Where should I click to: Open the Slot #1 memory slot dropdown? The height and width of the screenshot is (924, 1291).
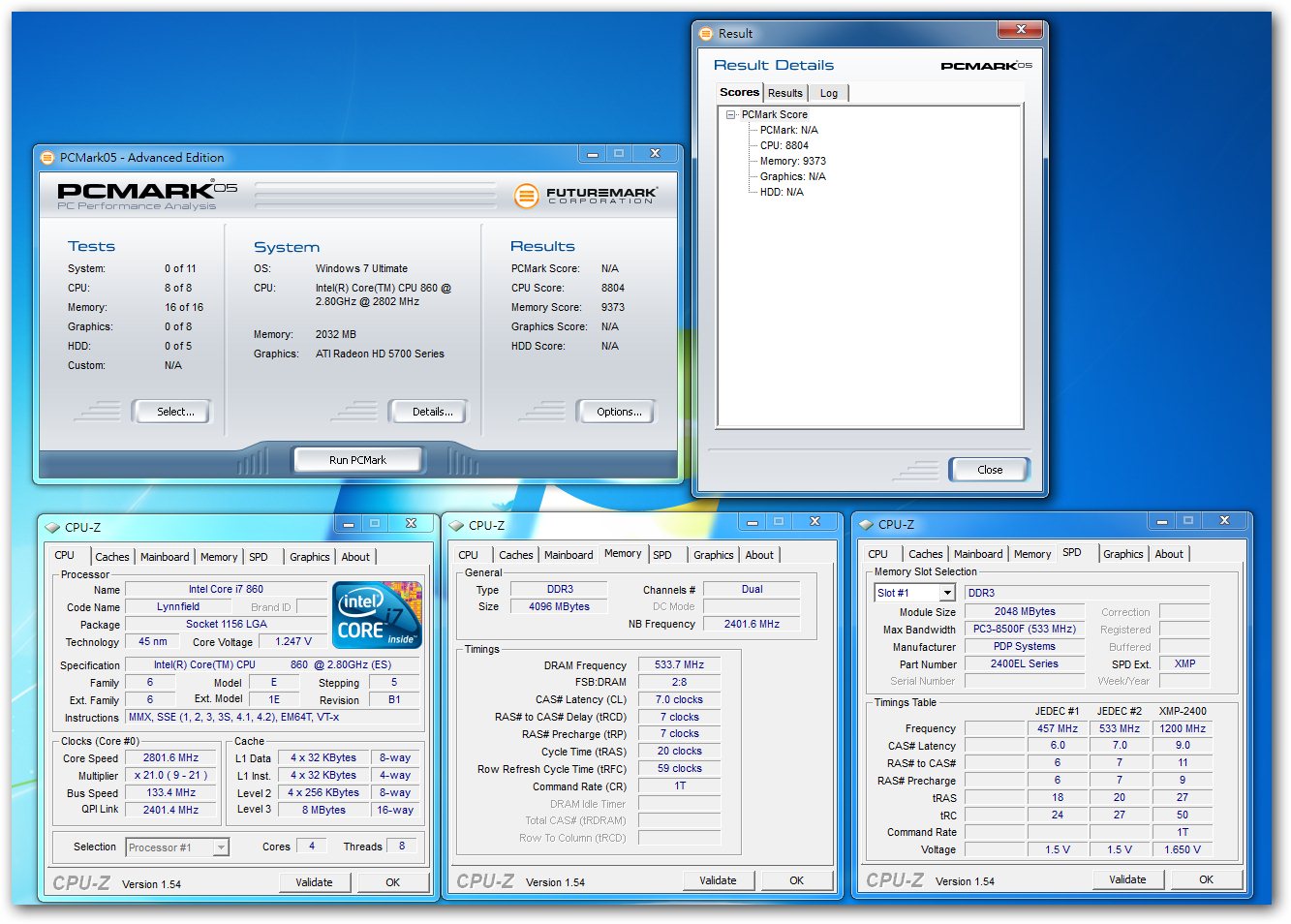coord(947,593)
